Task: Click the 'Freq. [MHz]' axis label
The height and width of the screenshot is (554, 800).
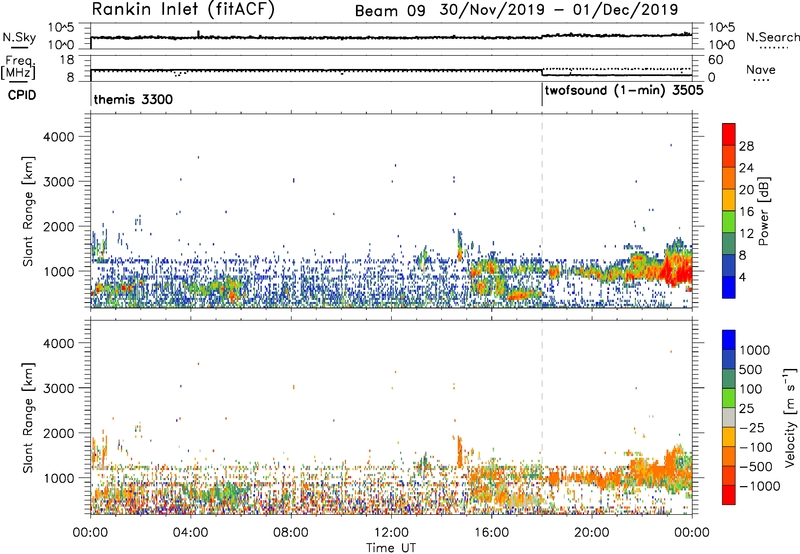Action: pos(19,67)
